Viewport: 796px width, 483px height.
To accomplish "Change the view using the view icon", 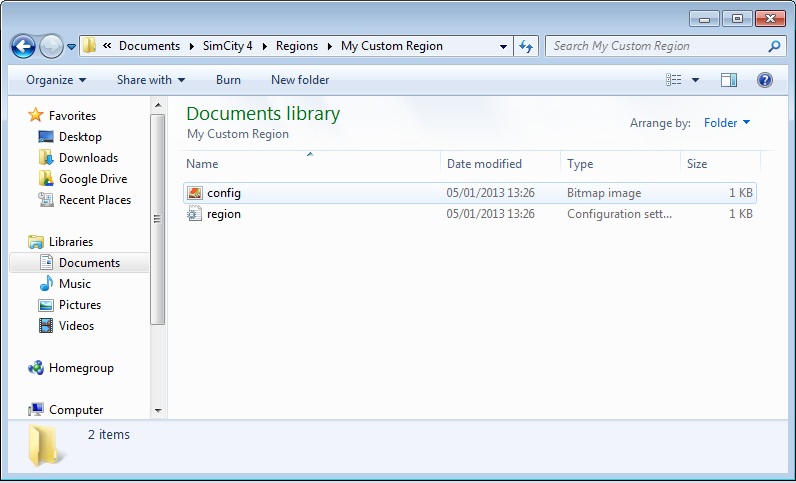I will tap(674, 80).
